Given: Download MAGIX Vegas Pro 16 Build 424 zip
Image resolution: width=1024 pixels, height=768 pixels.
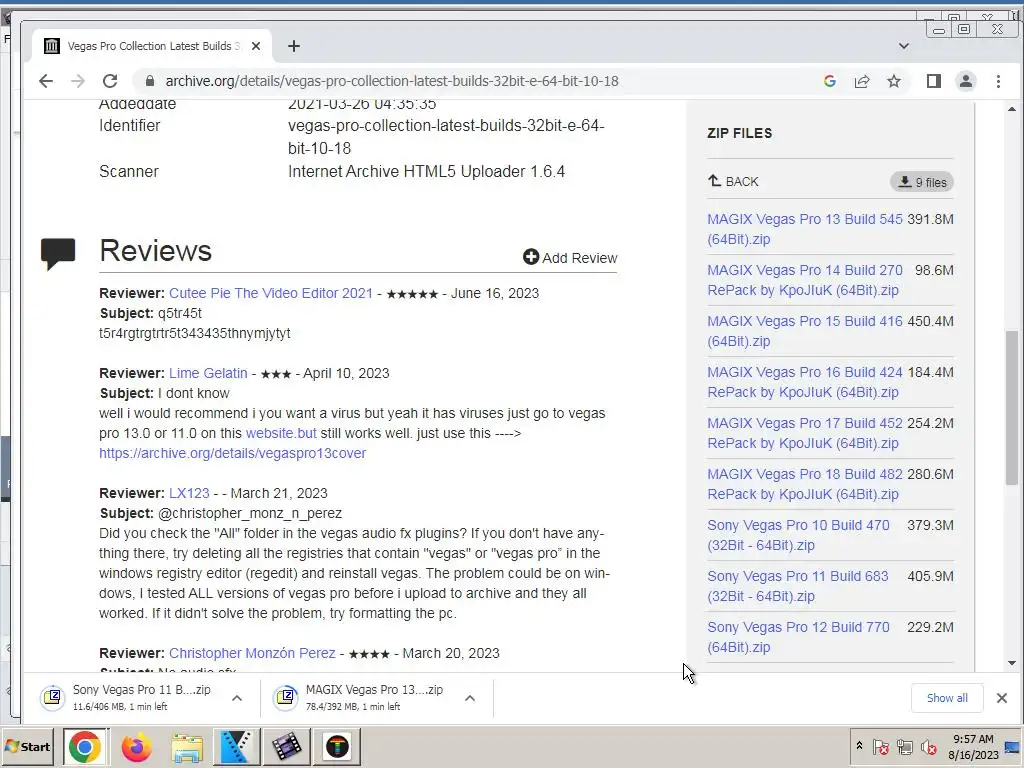Looking at the screenshot, I should coord(805,382).
